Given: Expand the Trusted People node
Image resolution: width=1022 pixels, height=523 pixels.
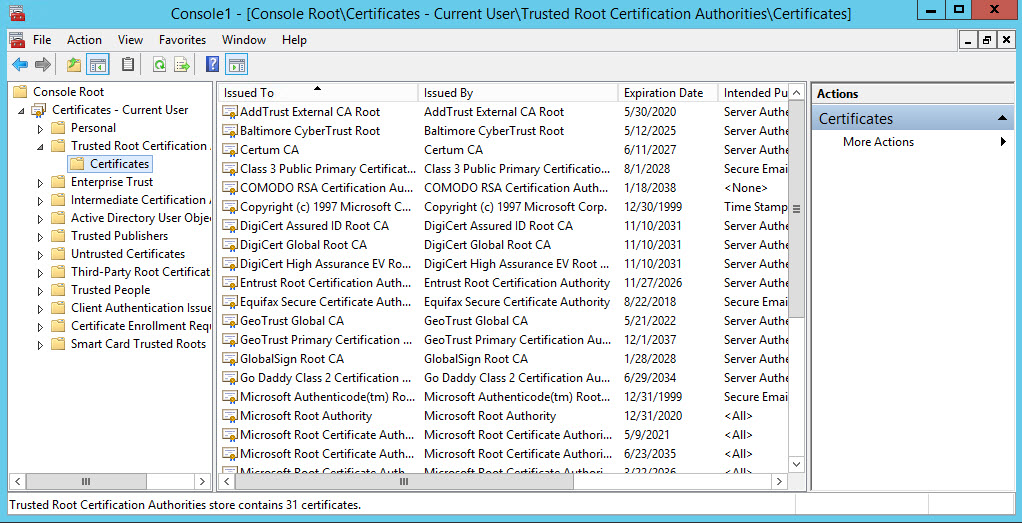Looking at the screenshot, I should [40, 291].
